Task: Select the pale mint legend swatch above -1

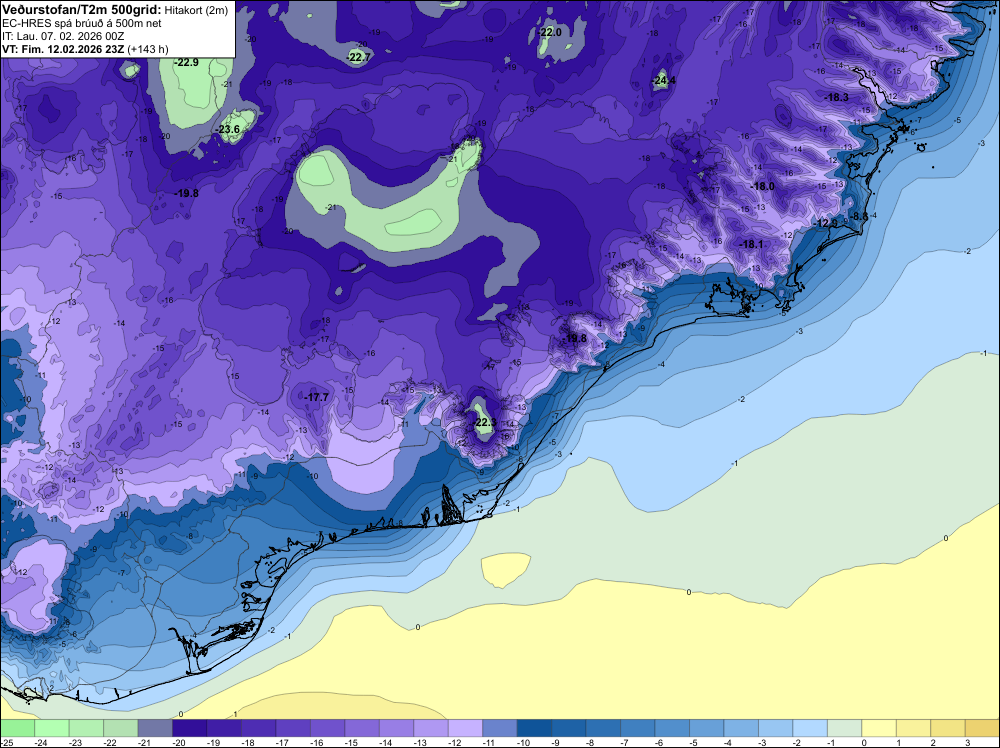Action: 844,728
